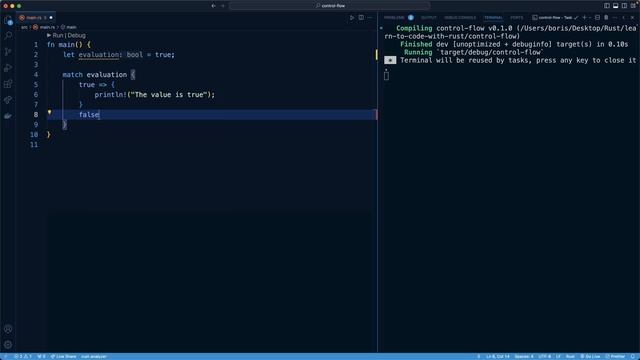The height and width of the screenshot is (360, 640).
Task: Create a new terminal with plus icon
Action: 584,18
